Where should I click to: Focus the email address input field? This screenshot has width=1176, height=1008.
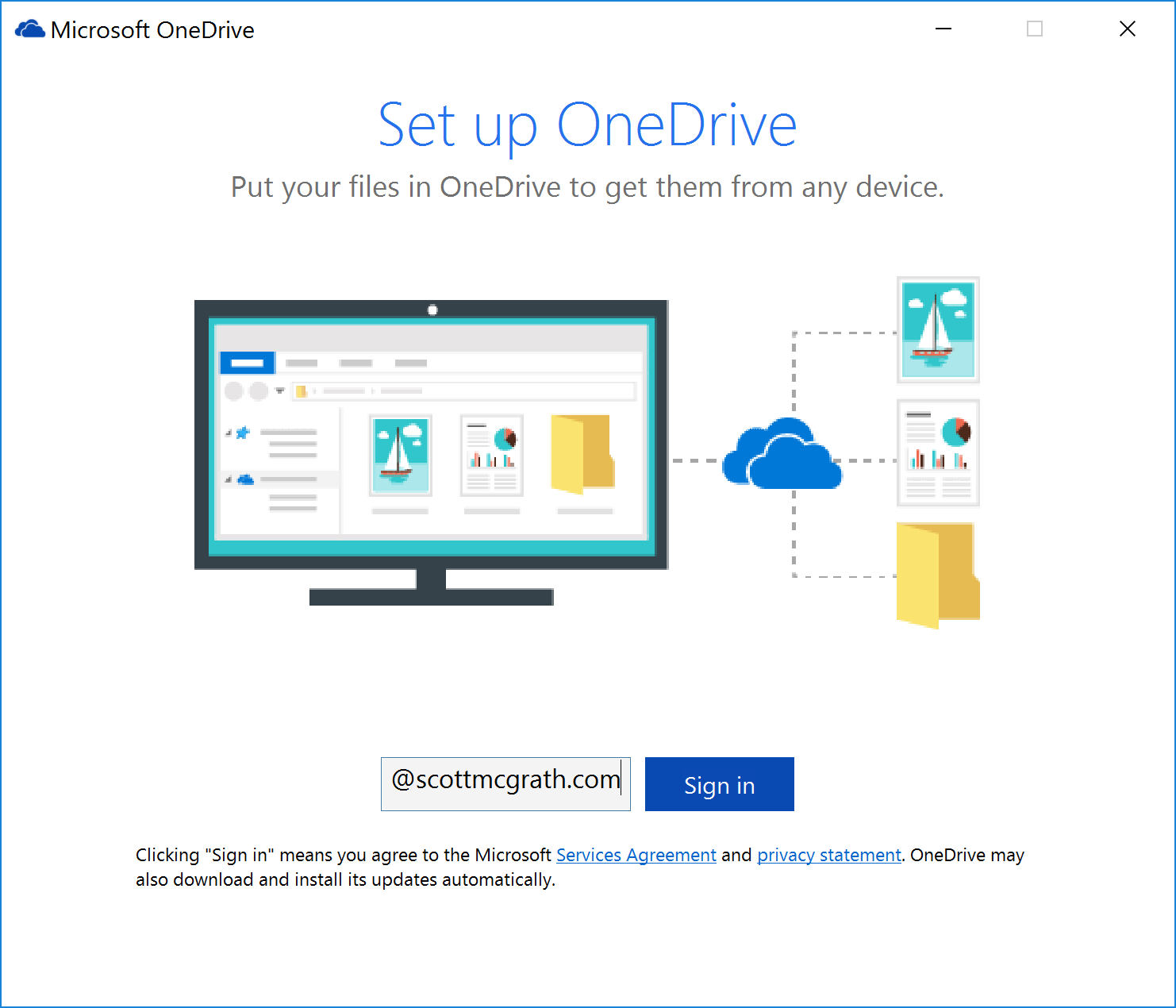[x=505, y=784]
